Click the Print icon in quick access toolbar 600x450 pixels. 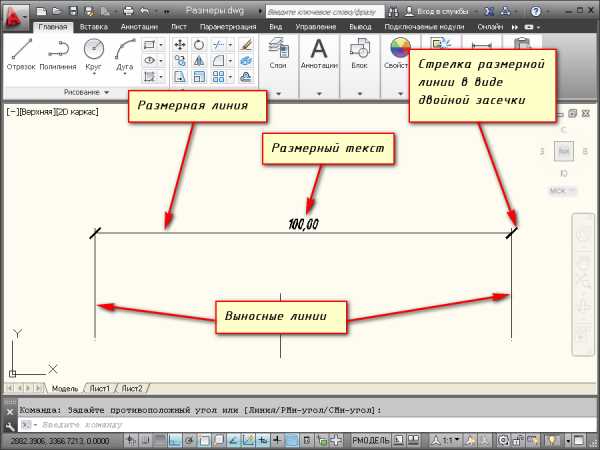click(129, 11)
